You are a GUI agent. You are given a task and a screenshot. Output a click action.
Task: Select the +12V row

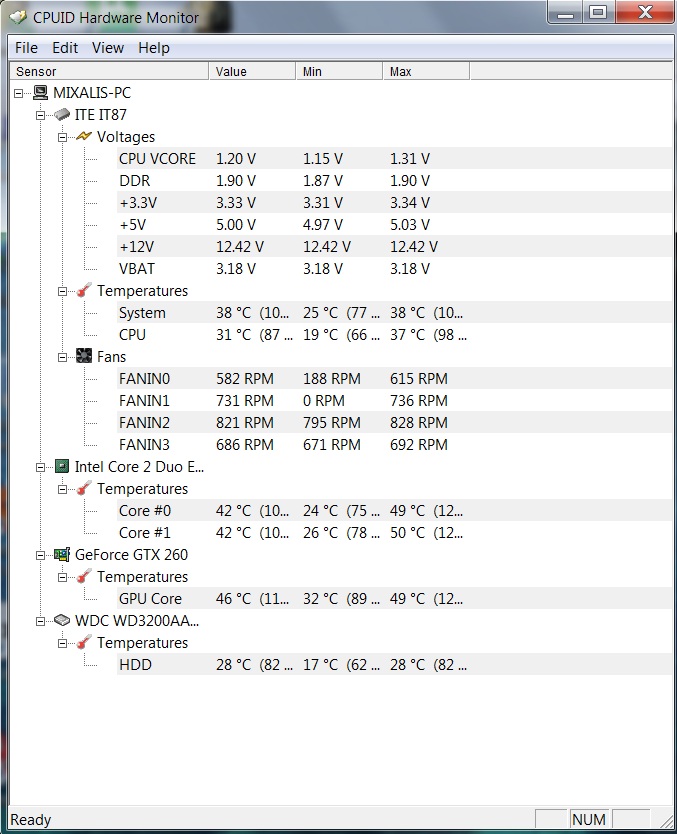(x=394, y=246)
